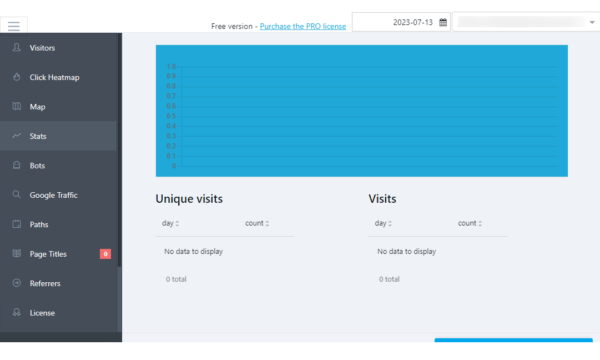Click the Visitors person icon

(x=16, y=47)
